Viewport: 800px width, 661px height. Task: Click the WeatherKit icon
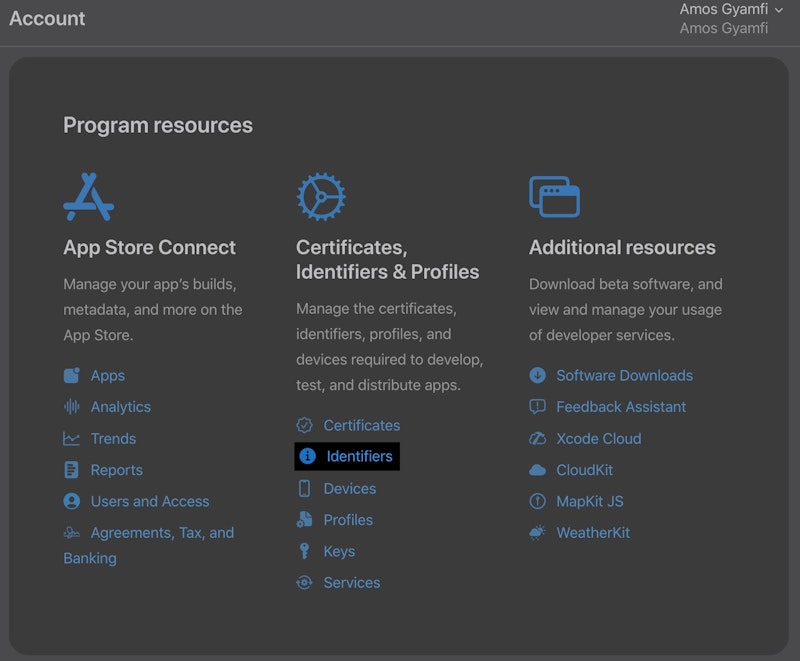point(538,533)
